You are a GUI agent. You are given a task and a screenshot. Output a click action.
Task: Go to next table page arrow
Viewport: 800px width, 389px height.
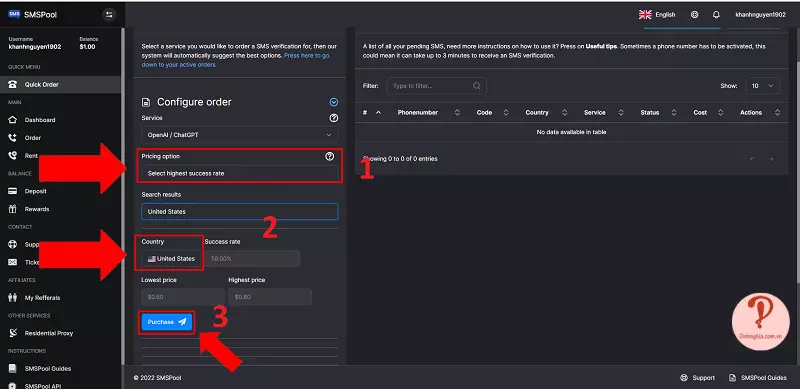(x=771, y=159)
